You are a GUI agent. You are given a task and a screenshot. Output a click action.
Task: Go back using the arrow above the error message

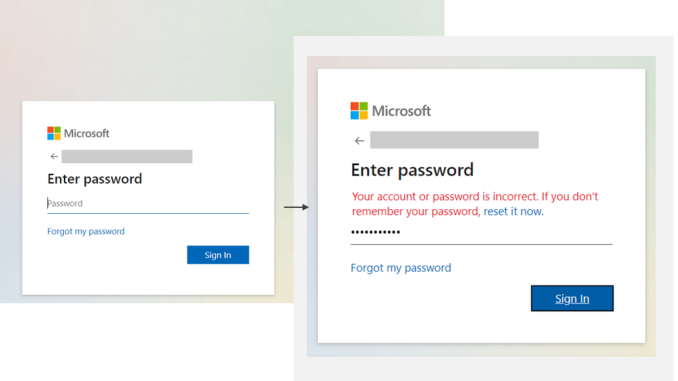point(359,141)
